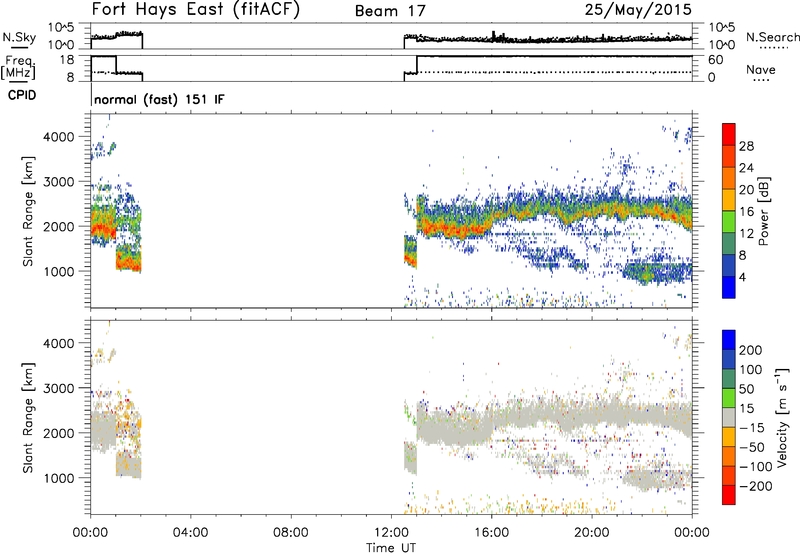The width and height of the screenshot is (800, 554).
Task: Click the 'Velocity [m s-1]' colorbar label
Action: pos(782,417)
